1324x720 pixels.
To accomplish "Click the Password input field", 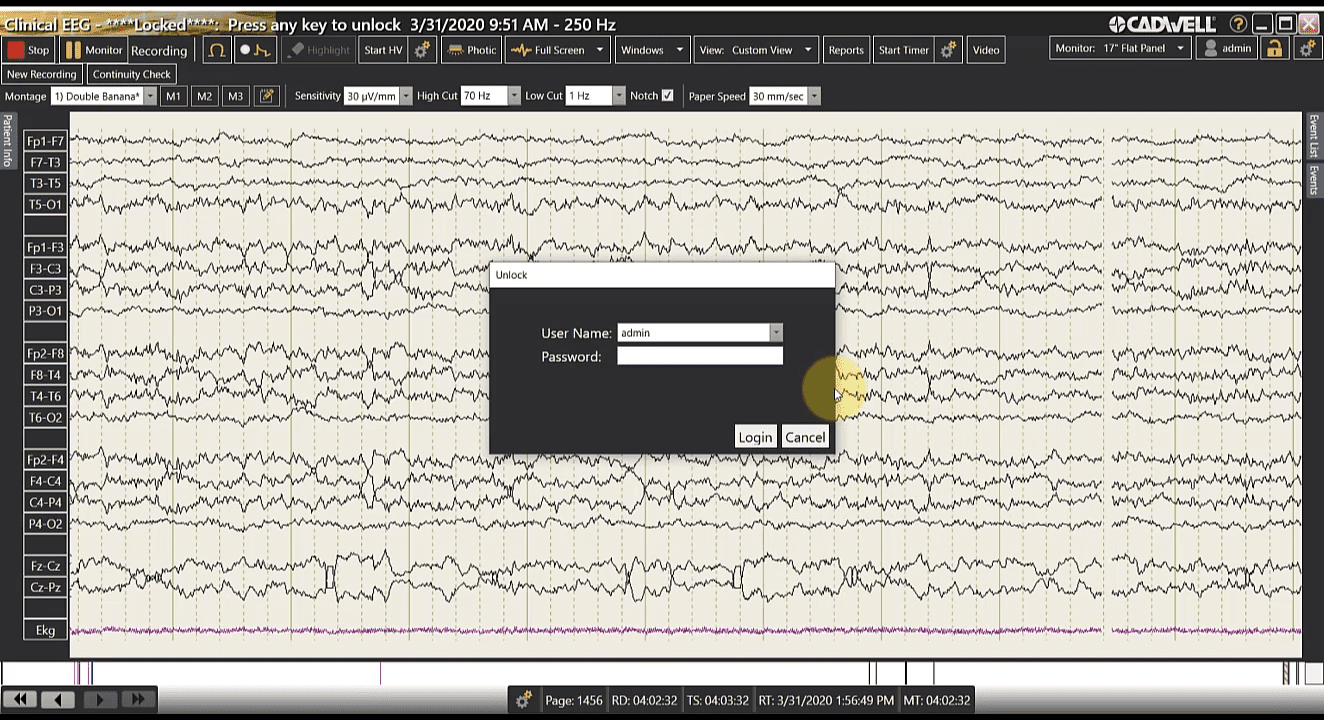I will [x=700, y=357].
